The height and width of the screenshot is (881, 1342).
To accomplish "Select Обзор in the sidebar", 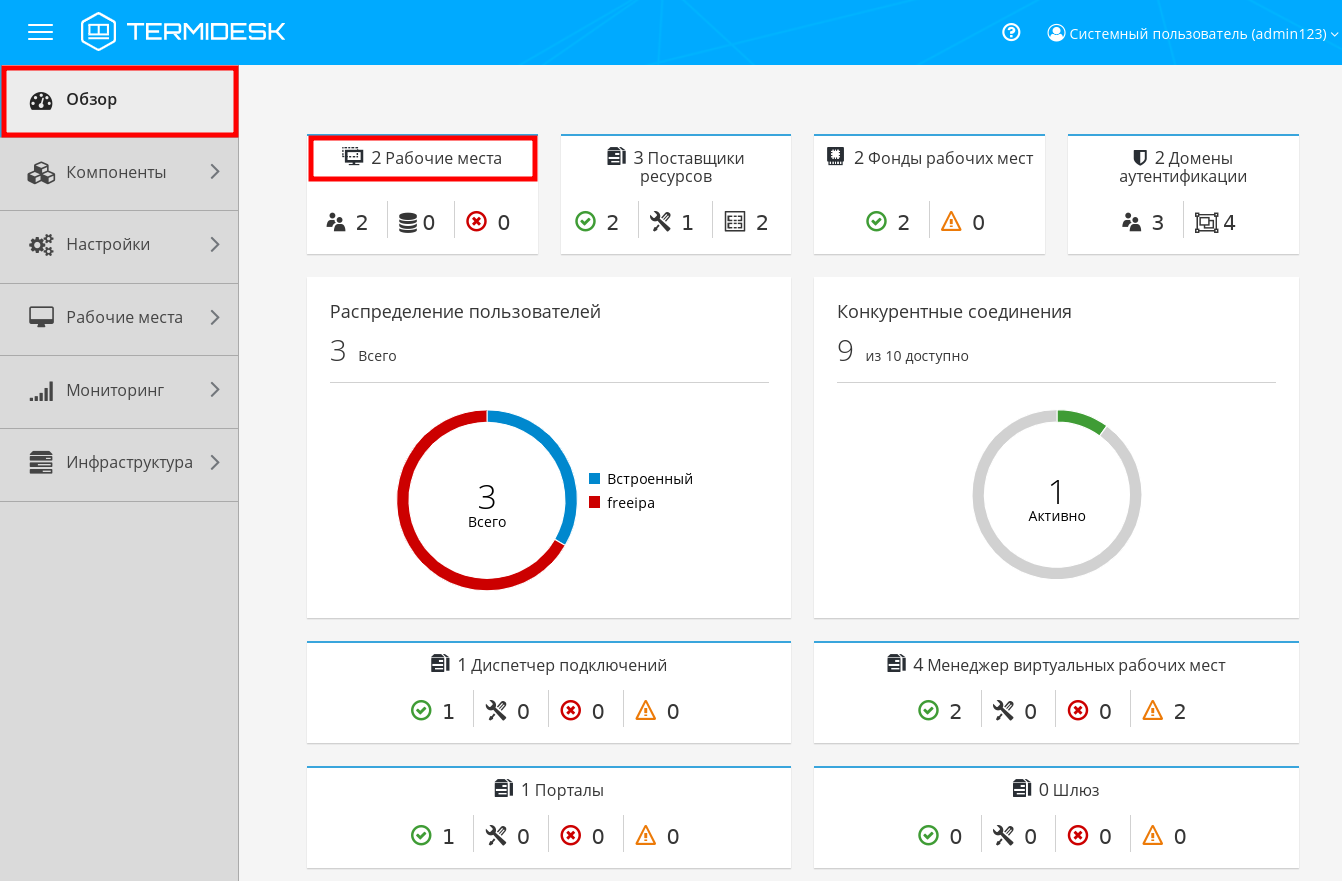I will click(x=92, y=100).
